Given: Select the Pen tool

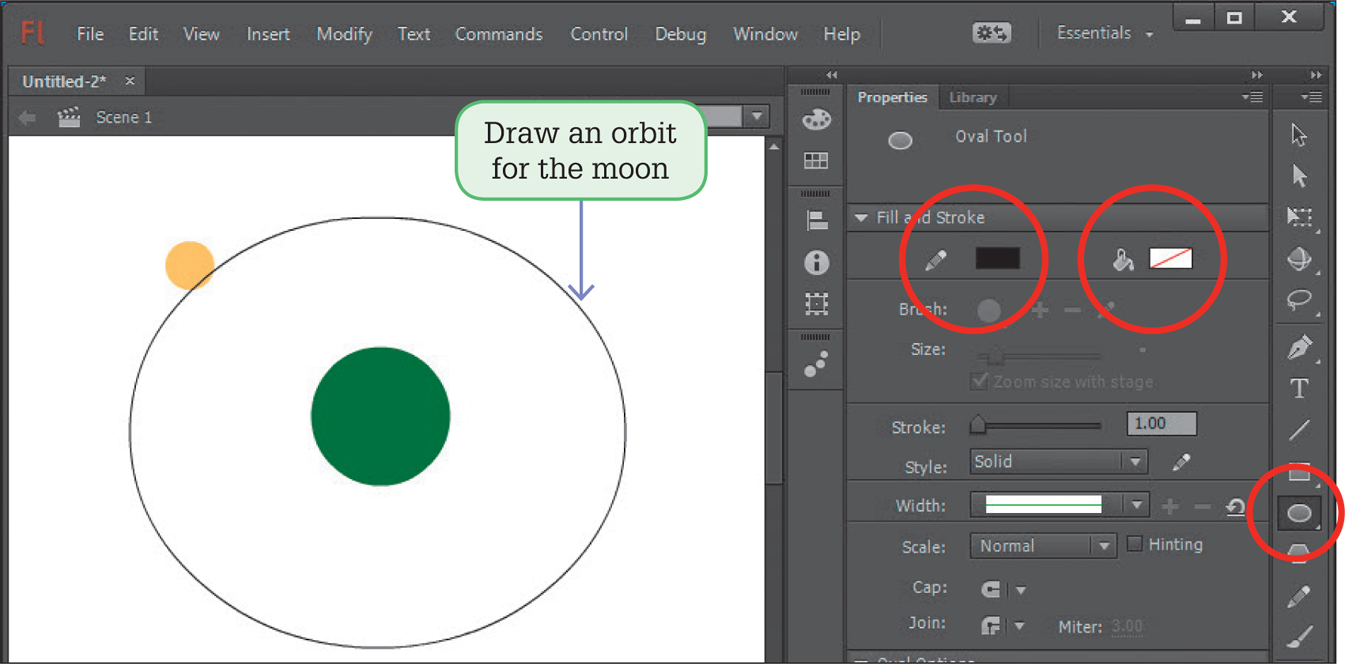Looking at the screenshot, I should click(1299, 348).
